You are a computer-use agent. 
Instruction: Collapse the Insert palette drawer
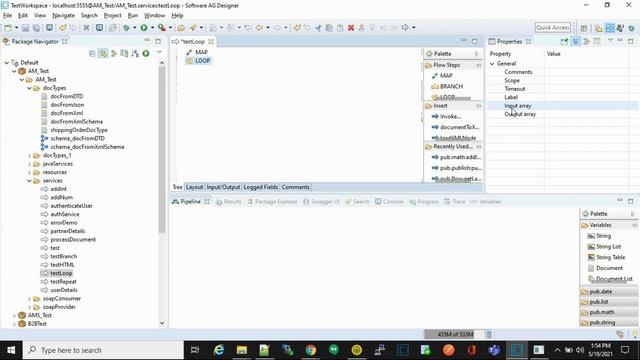[452, 106]
